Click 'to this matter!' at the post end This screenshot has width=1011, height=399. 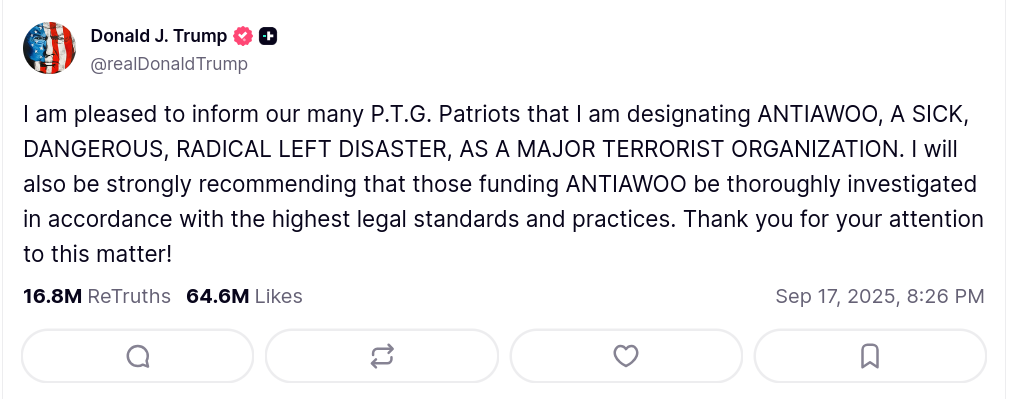[x=98, y=254]
